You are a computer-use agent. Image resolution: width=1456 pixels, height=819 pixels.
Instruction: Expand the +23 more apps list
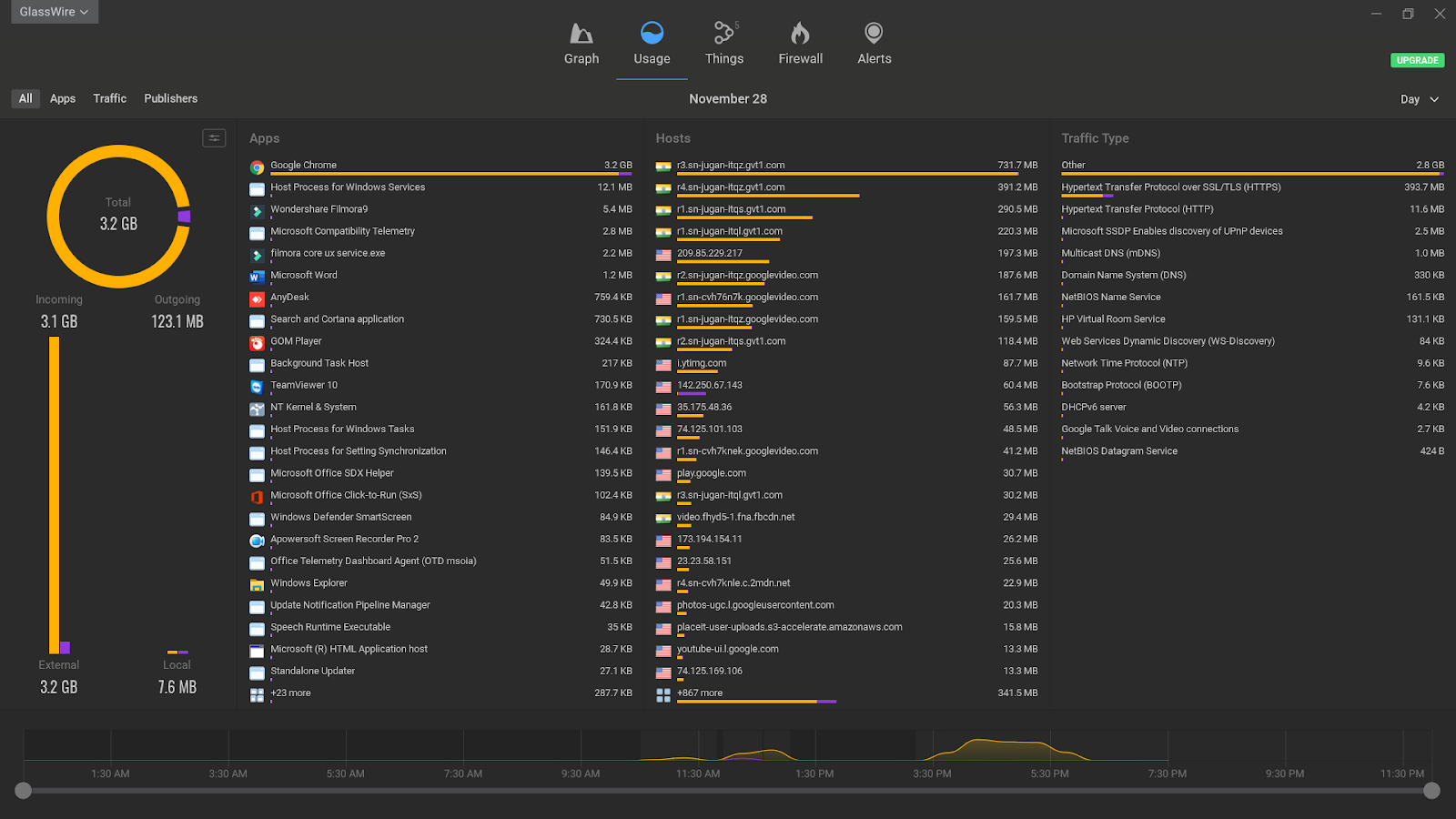[290, 693]
